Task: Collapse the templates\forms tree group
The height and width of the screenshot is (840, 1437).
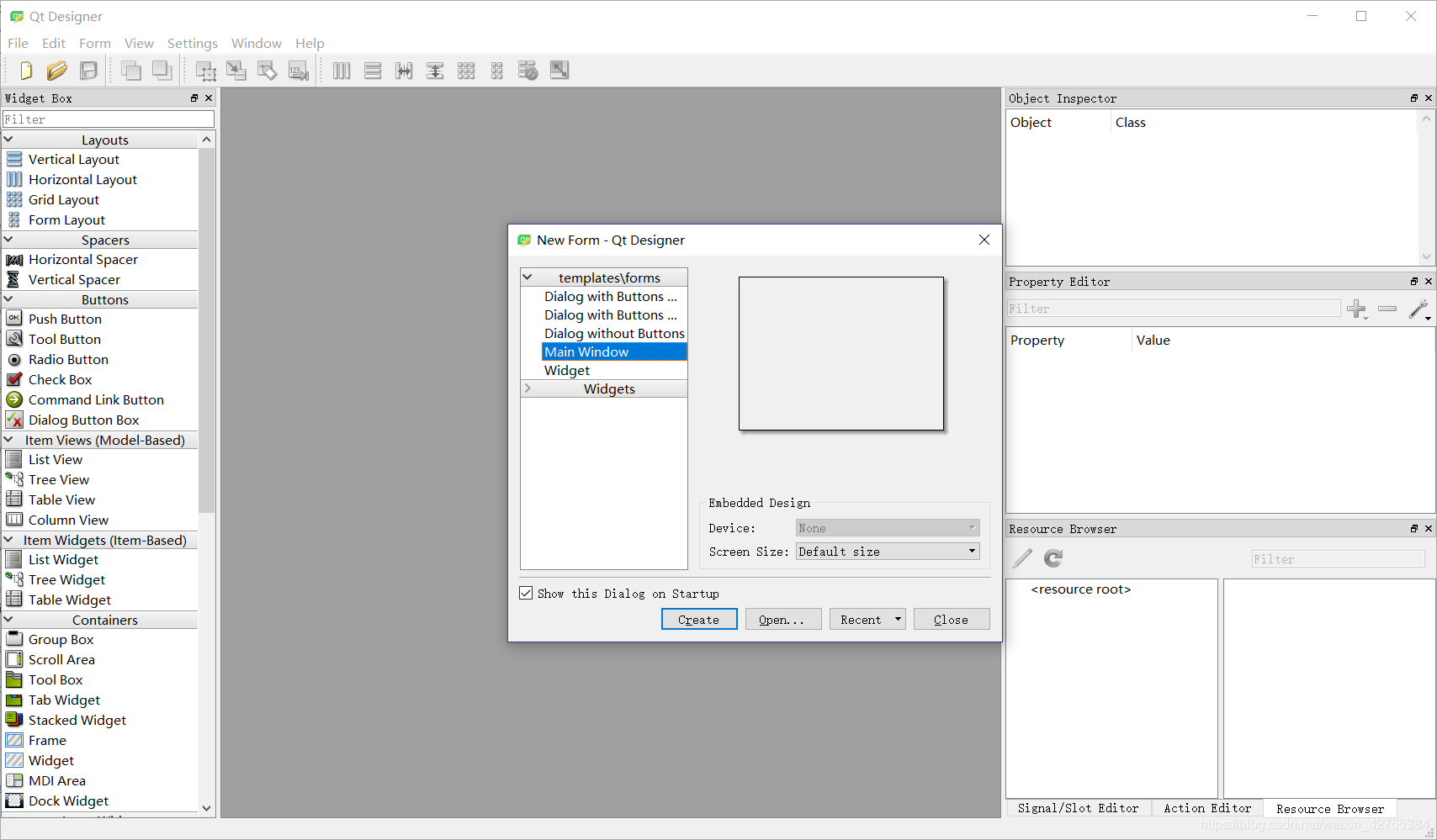Action: pyautogui.click(x=528, y=277)
